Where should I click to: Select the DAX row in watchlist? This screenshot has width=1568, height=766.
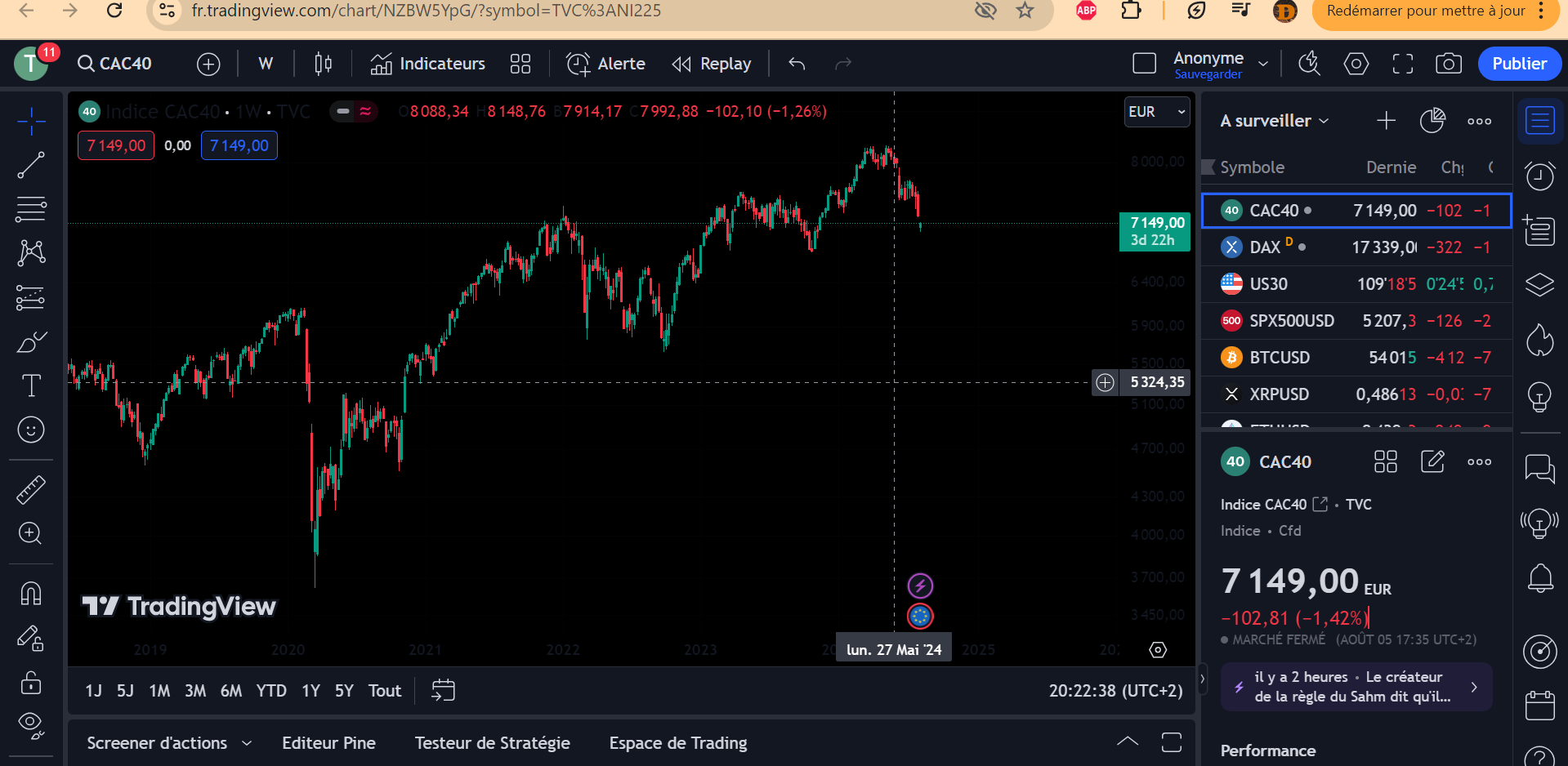(1356, 247)
